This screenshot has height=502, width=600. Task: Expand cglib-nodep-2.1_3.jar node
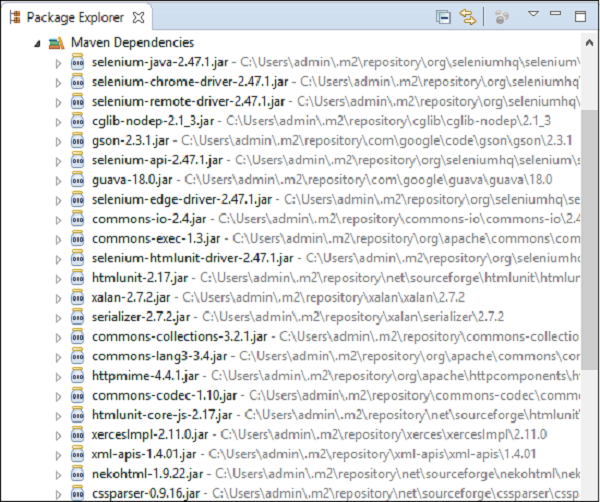point(58,122)
